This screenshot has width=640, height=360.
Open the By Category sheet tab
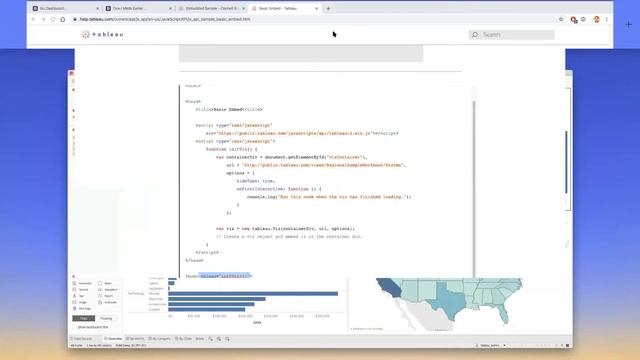(x=160, y=339)
